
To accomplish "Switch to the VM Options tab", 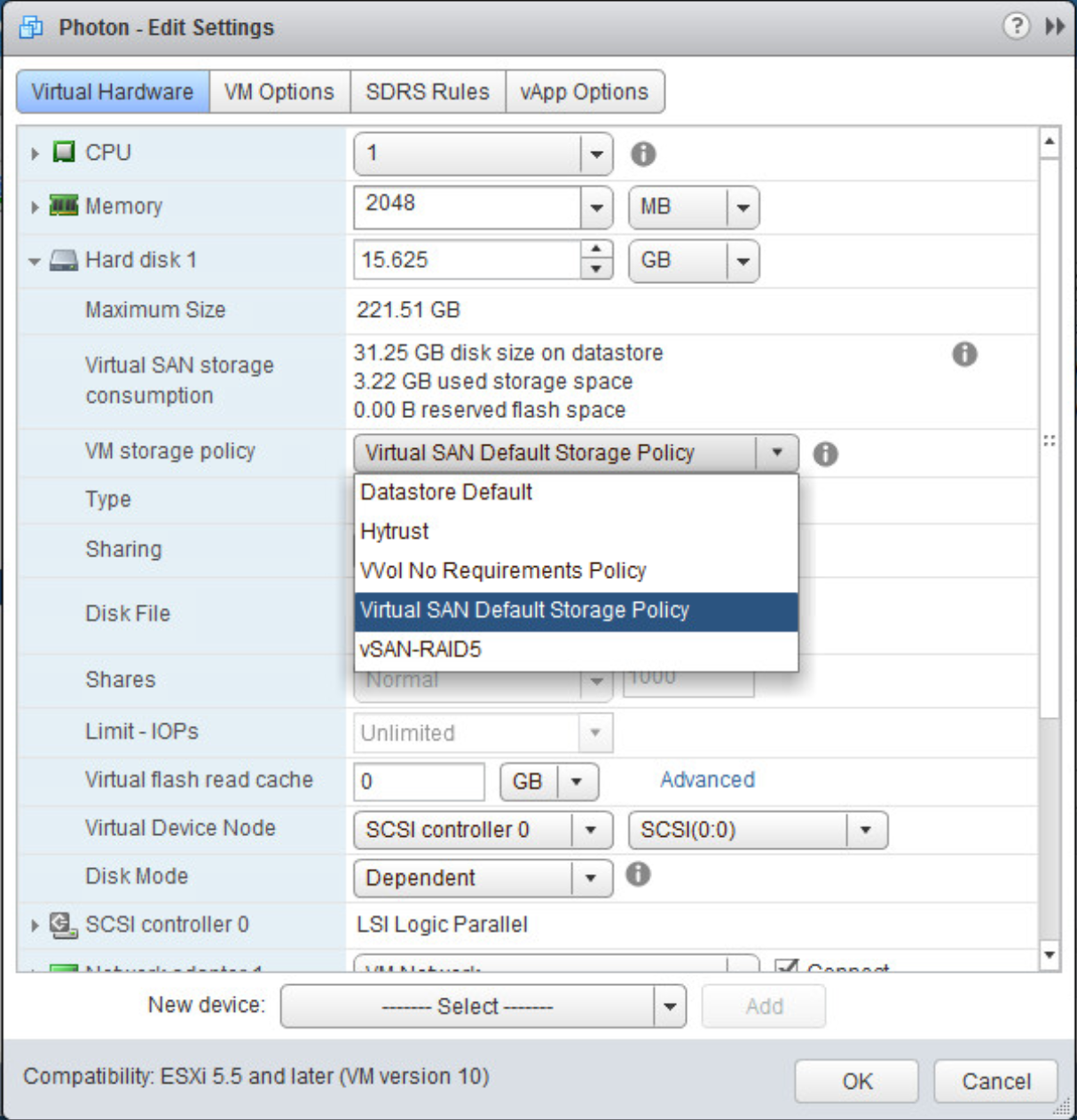I will click(x=279, y=92).
